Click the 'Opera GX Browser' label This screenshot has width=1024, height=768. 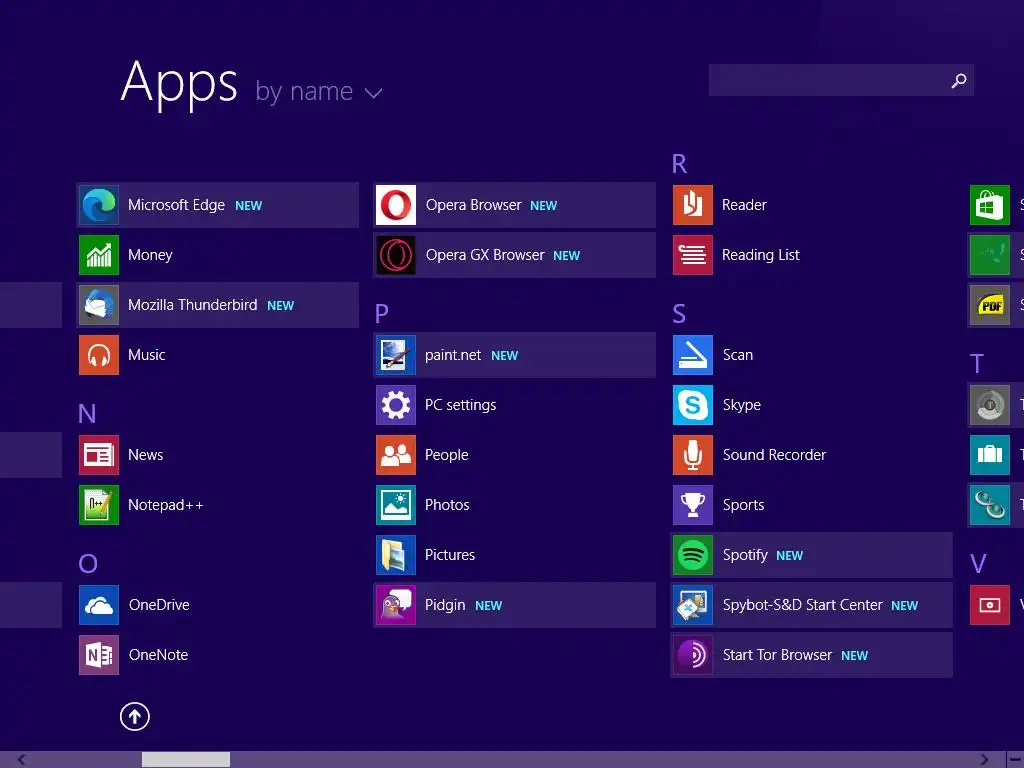[x=485, y=255]
